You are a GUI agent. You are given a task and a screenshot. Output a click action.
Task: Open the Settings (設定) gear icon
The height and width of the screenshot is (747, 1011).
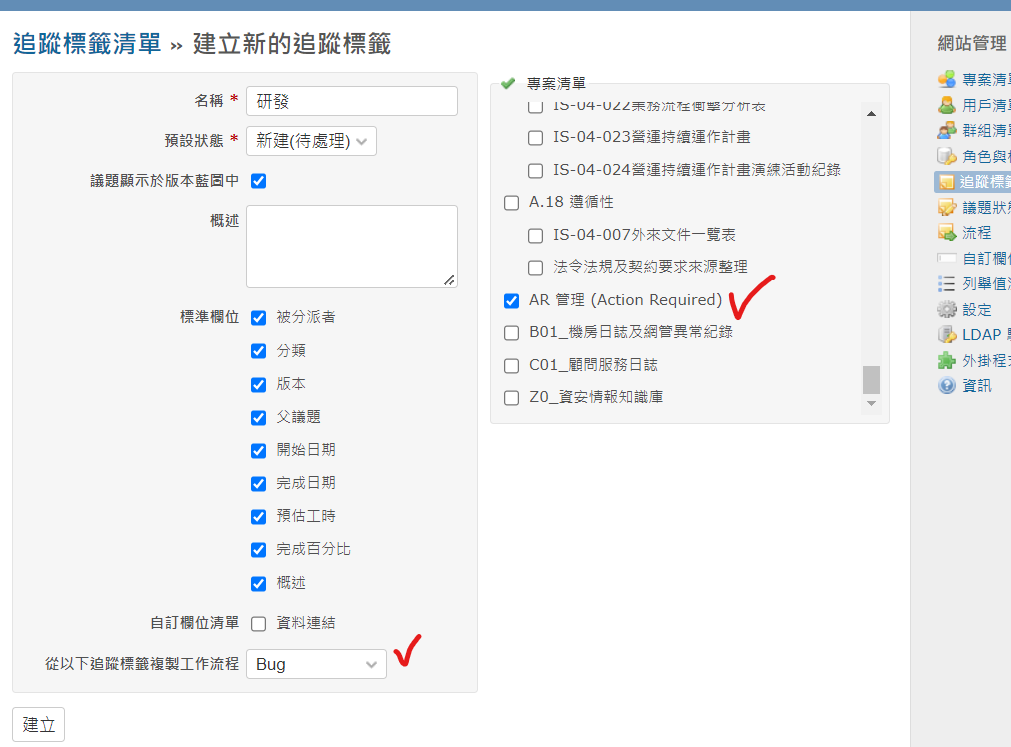pos(946,309)
